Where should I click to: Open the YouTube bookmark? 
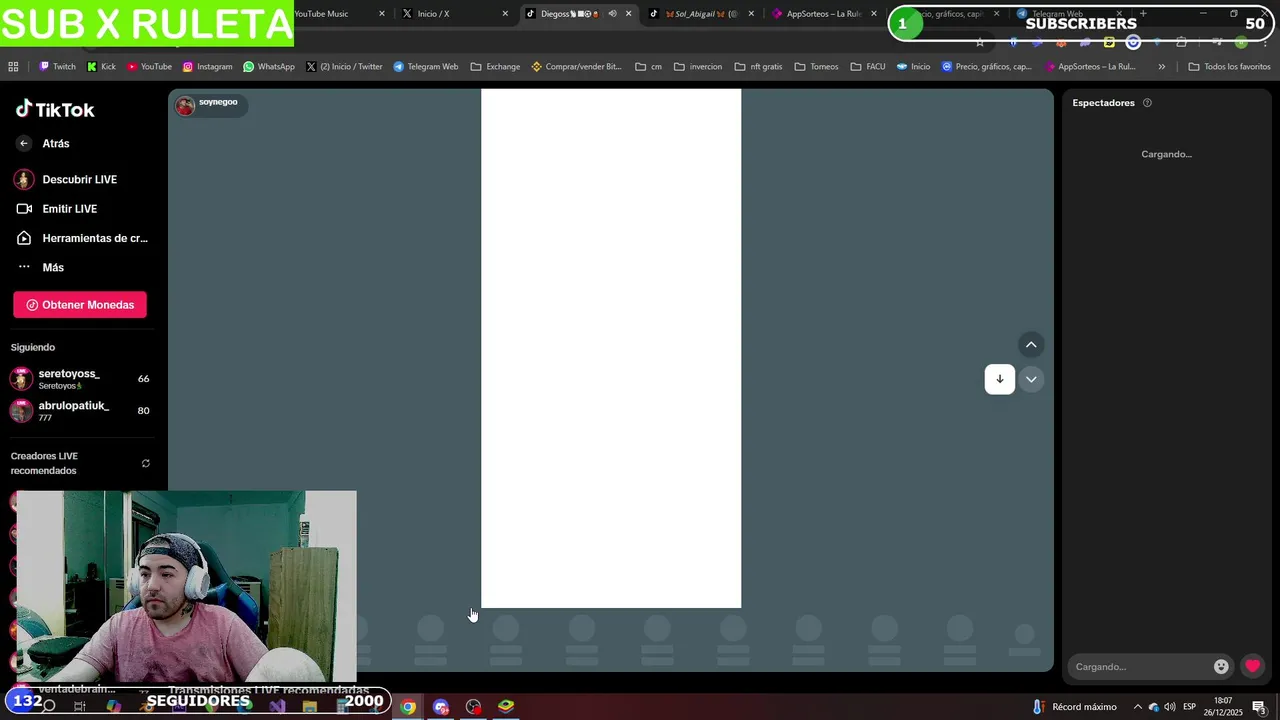coord(149,67)
